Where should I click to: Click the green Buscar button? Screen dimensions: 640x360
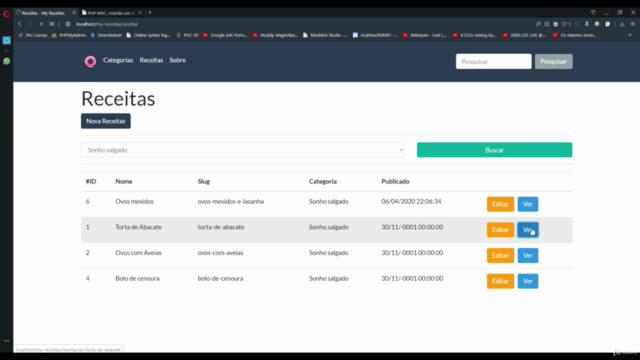[494, 150]
